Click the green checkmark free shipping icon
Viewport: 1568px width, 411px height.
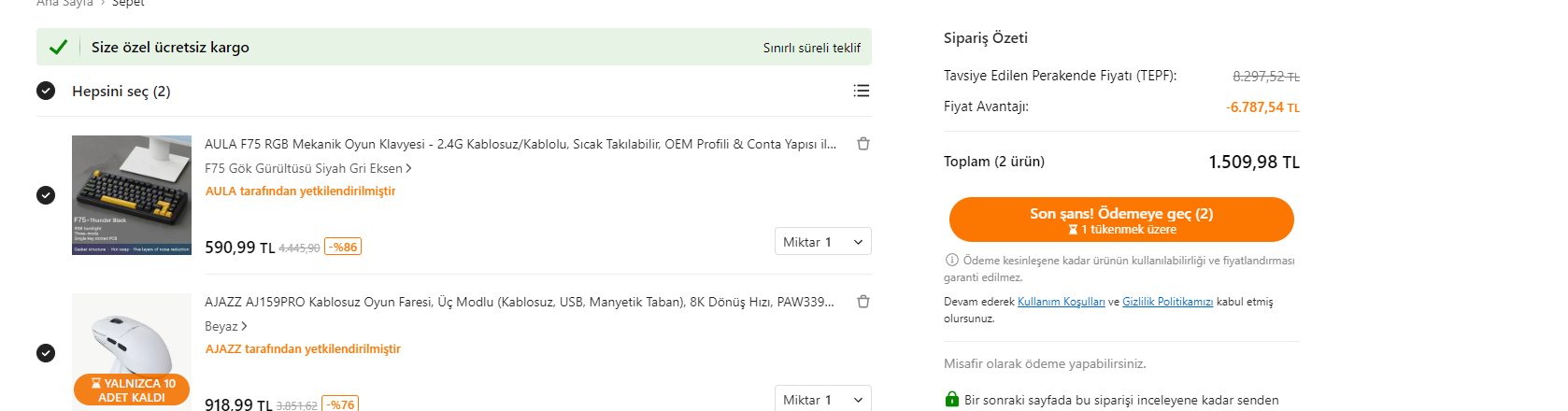point(58,47)
